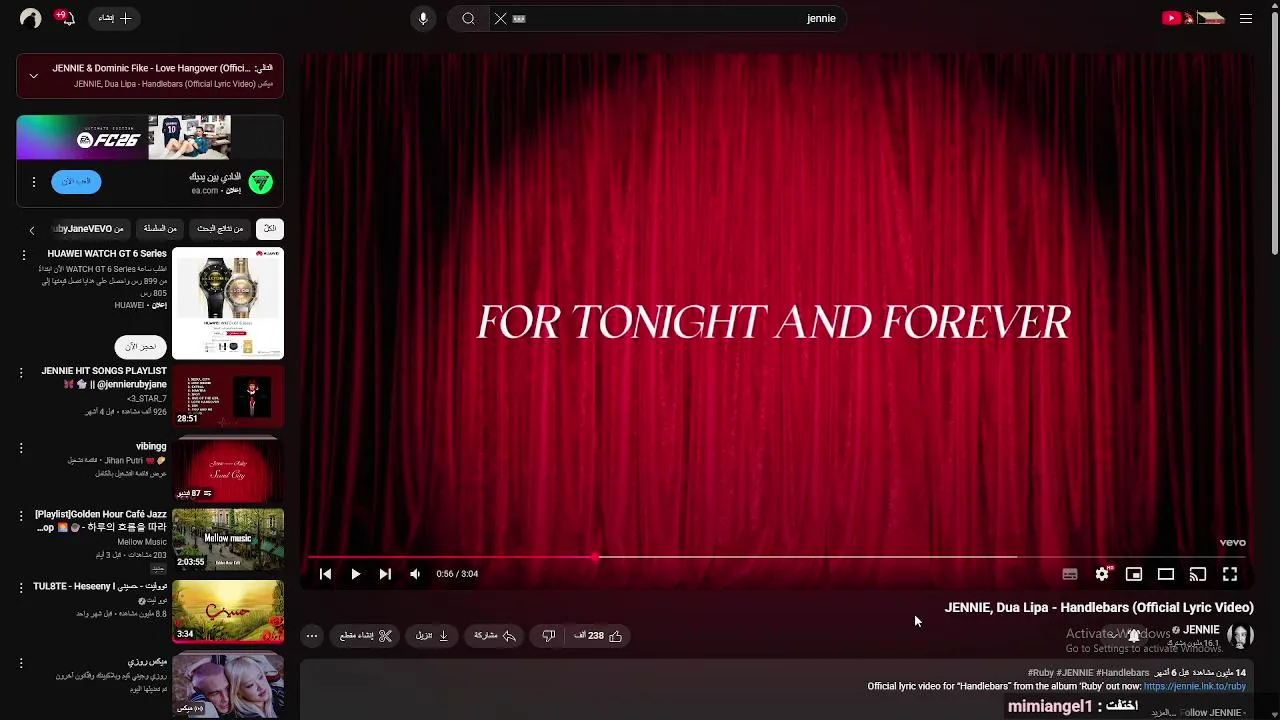Open the Create (+) button

coord(115,18)
